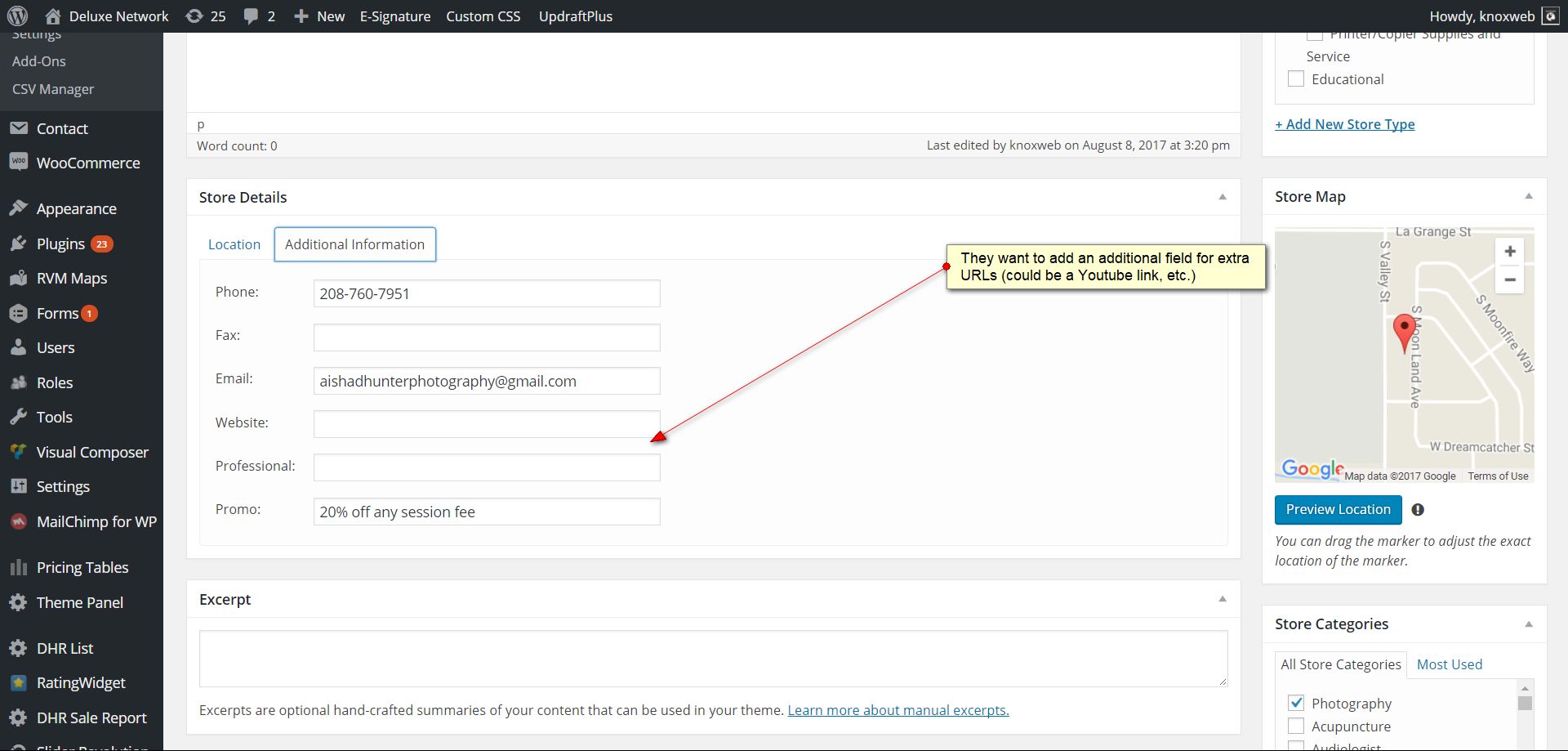Click the map zoom out minus button
The width and height of the screenshot is (1568, 751).
[x=1509, y=279]
